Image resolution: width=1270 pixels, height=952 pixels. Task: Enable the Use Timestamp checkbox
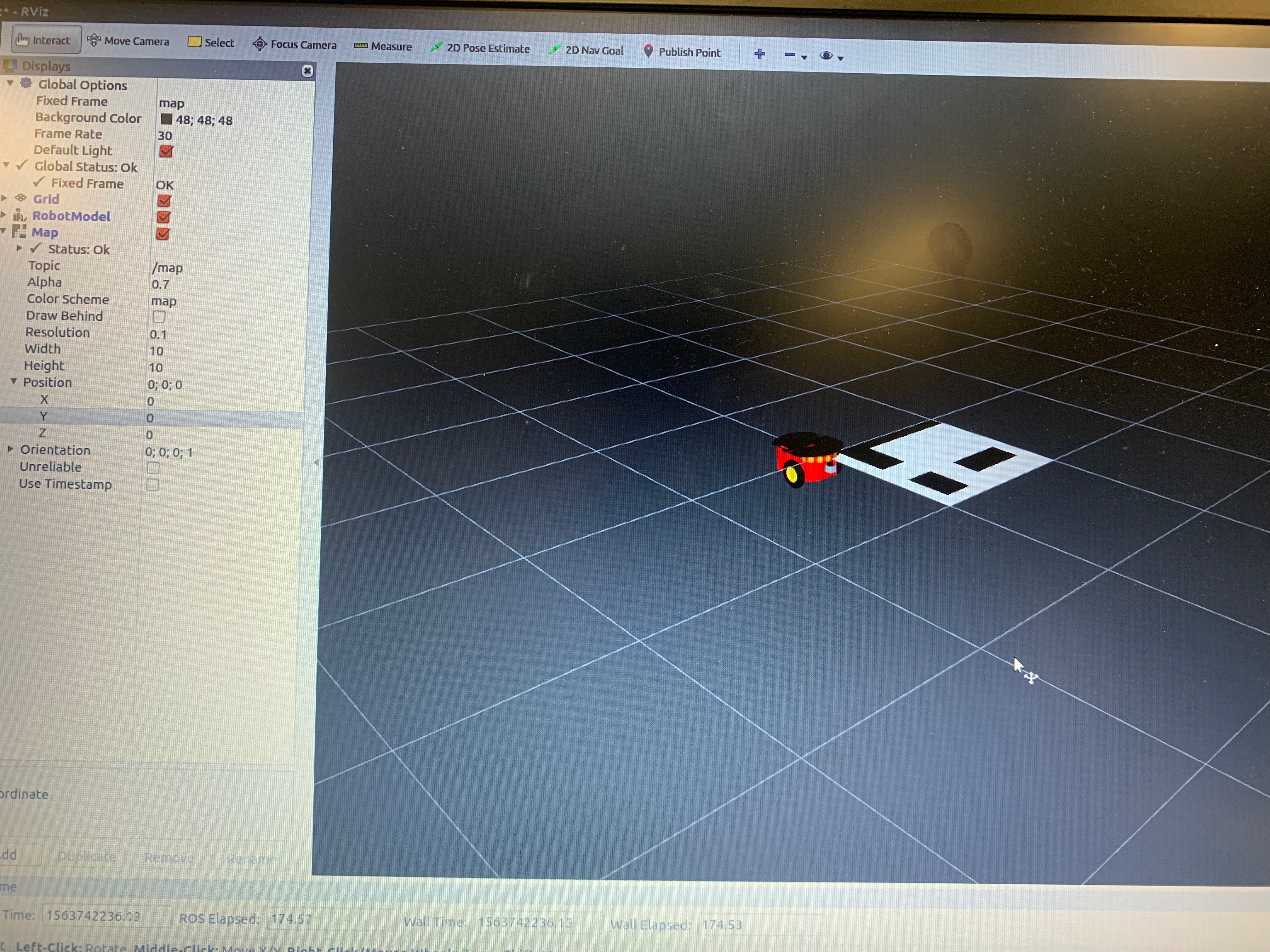152,484
